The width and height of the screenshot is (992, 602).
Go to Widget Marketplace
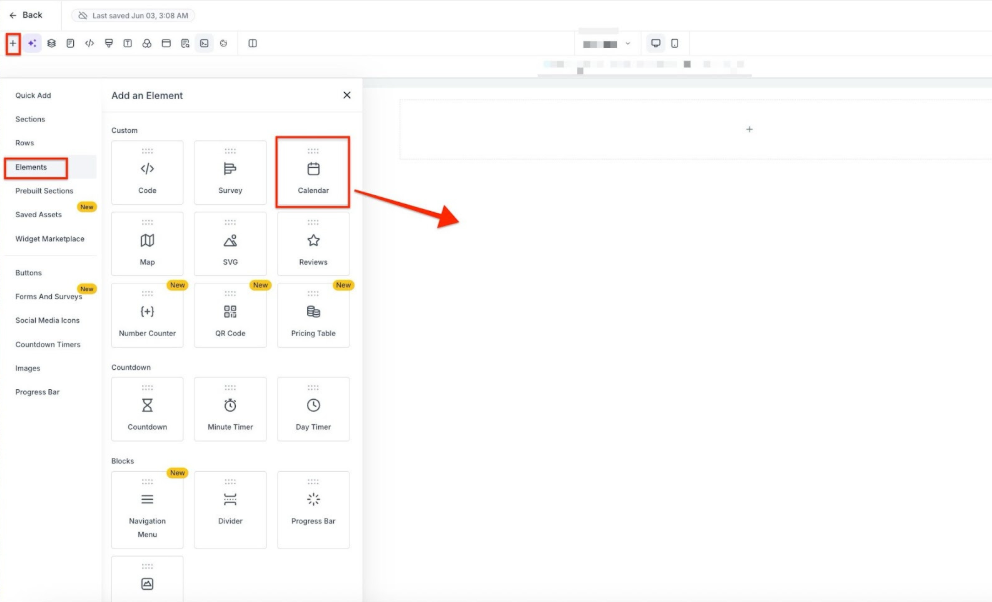[50, 239]
